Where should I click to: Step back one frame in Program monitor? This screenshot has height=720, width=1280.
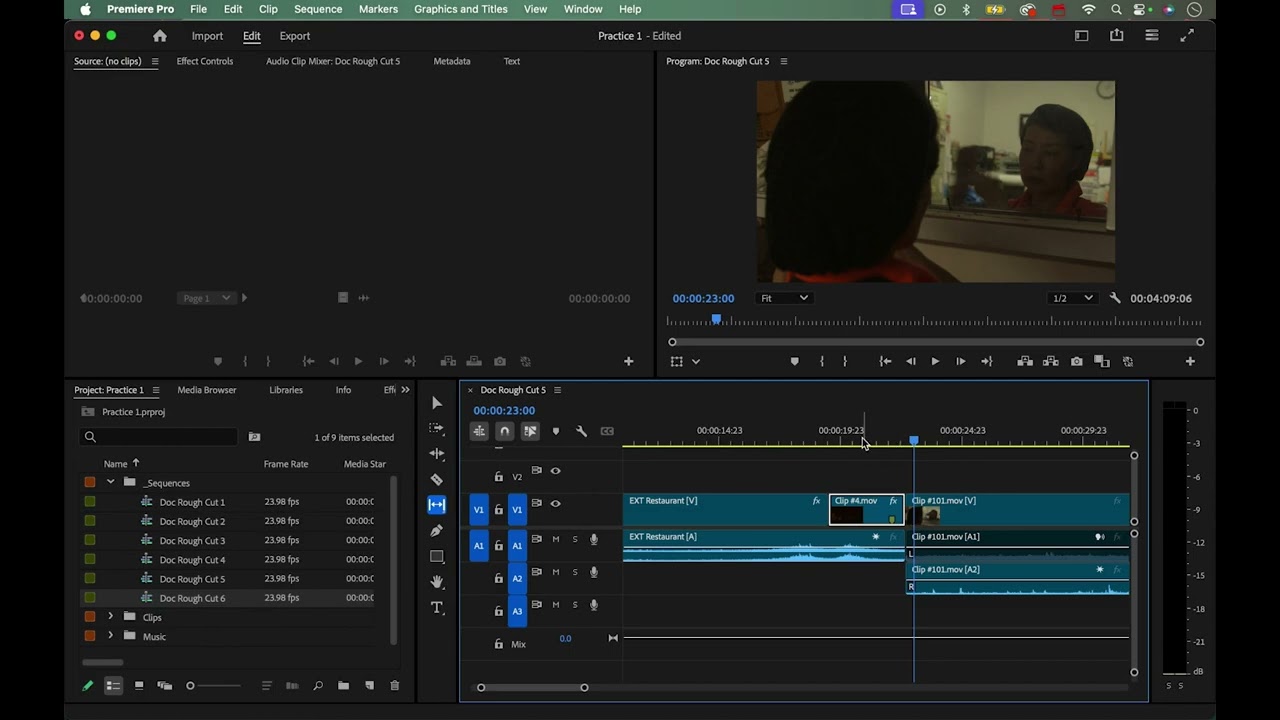coord(910,361)
